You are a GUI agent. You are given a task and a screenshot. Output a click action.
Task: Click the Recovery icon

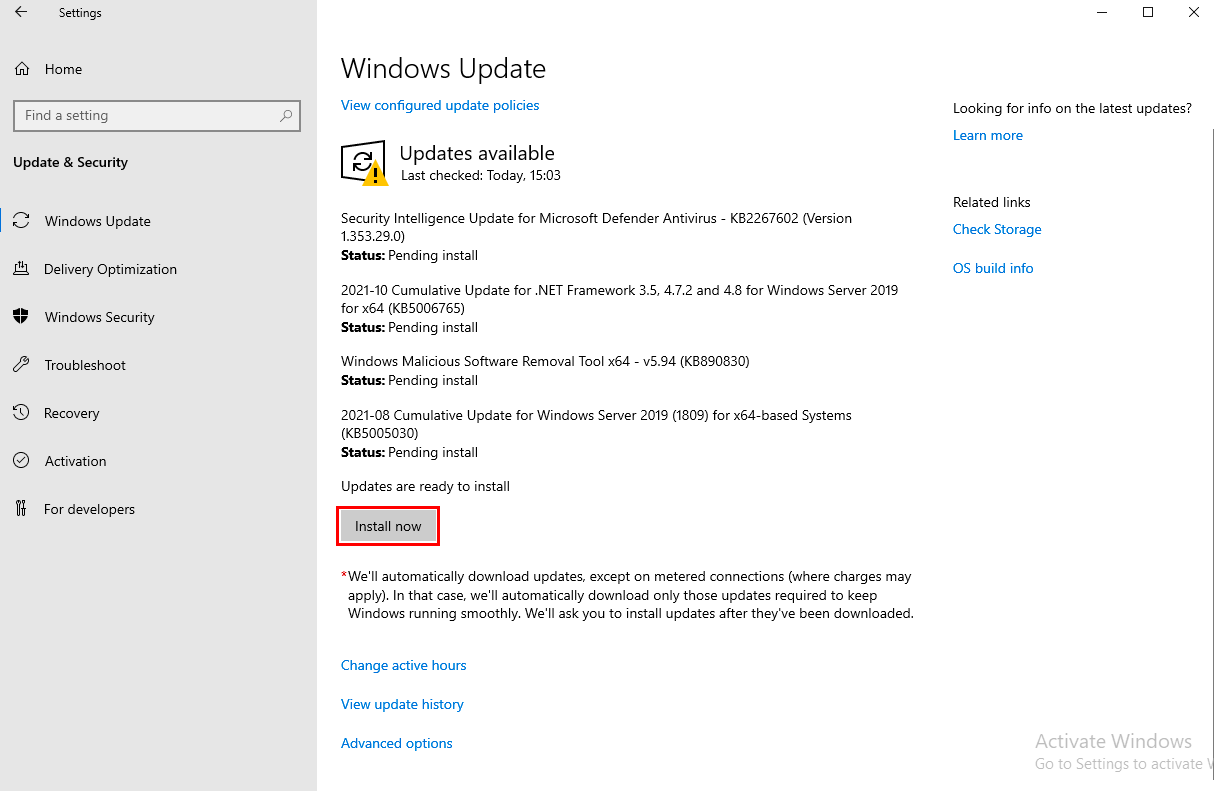tap(22, 413)
